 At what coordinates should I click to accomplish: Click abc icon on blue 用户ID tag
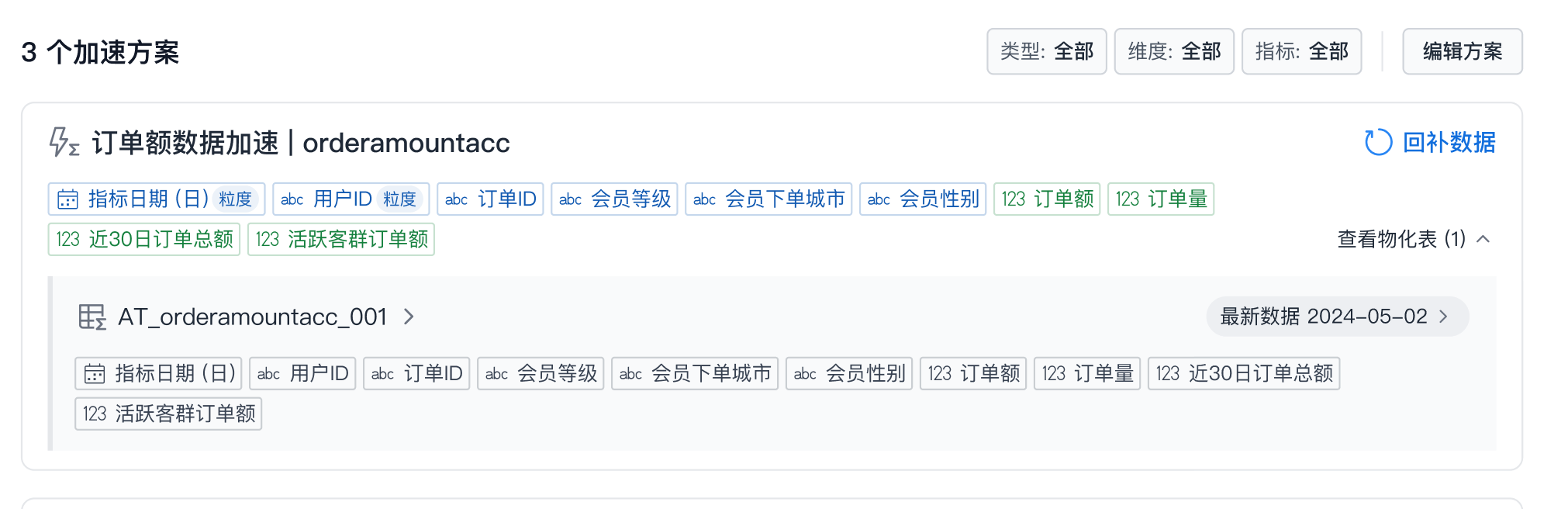tap(292, 199)
